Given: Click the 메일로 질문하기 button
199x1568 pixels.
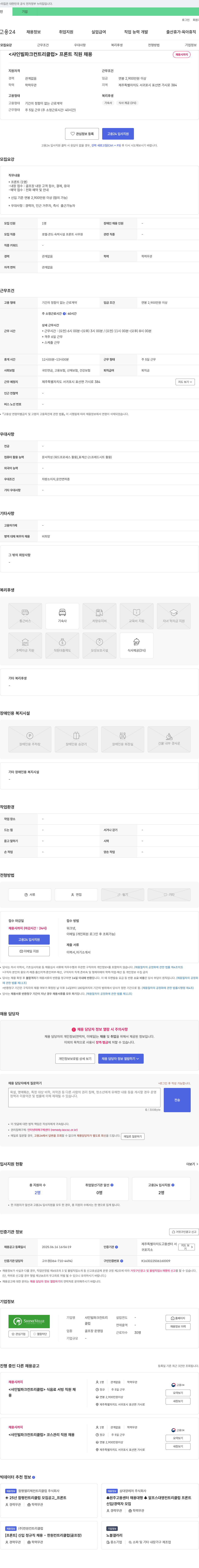Looking at the screenshot, I should (133, 1136).
